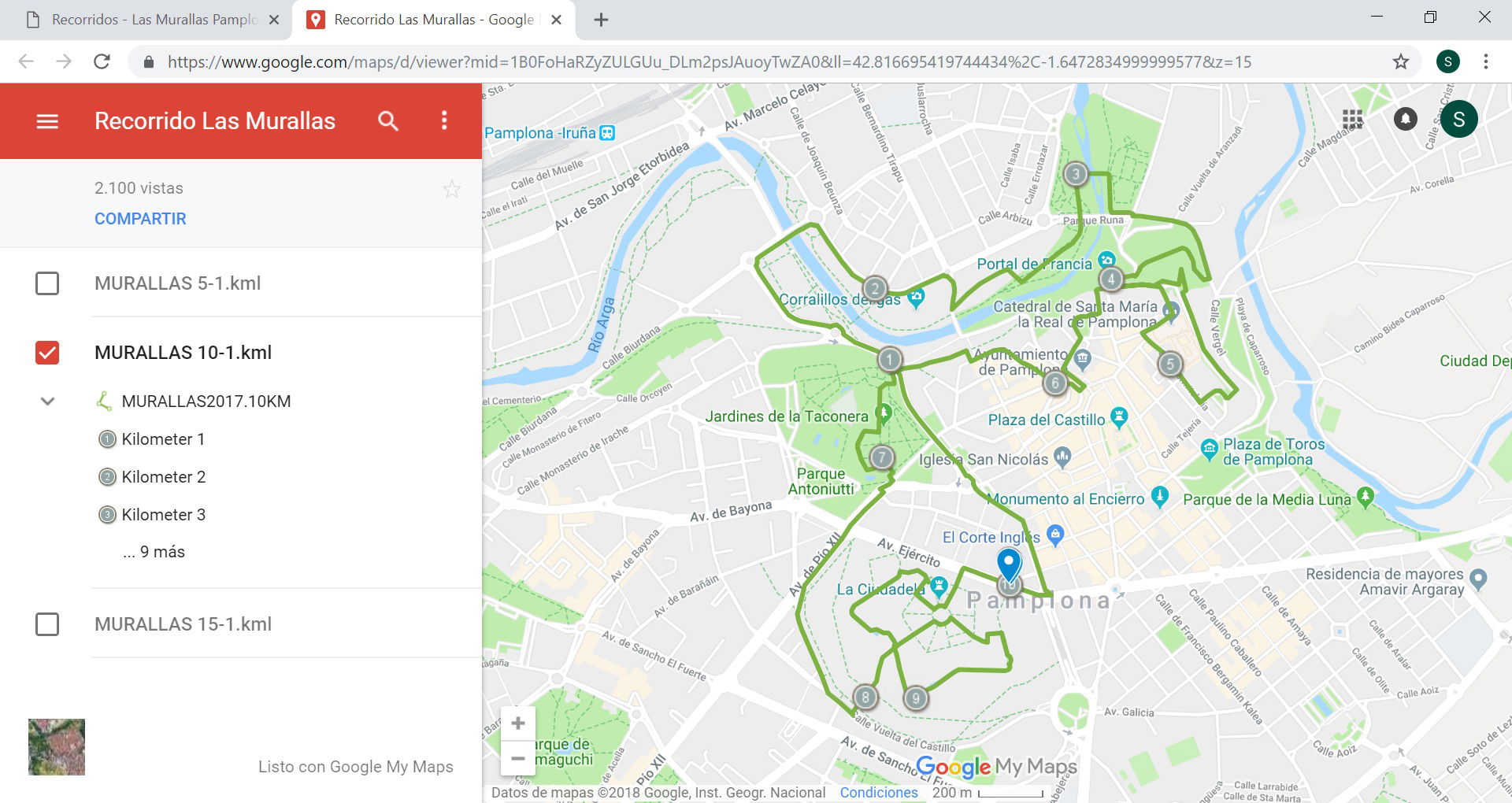The height and width of the screenshot is (803, 1512).
Task: Reload the current page
Action: click(x=102, y=61)
